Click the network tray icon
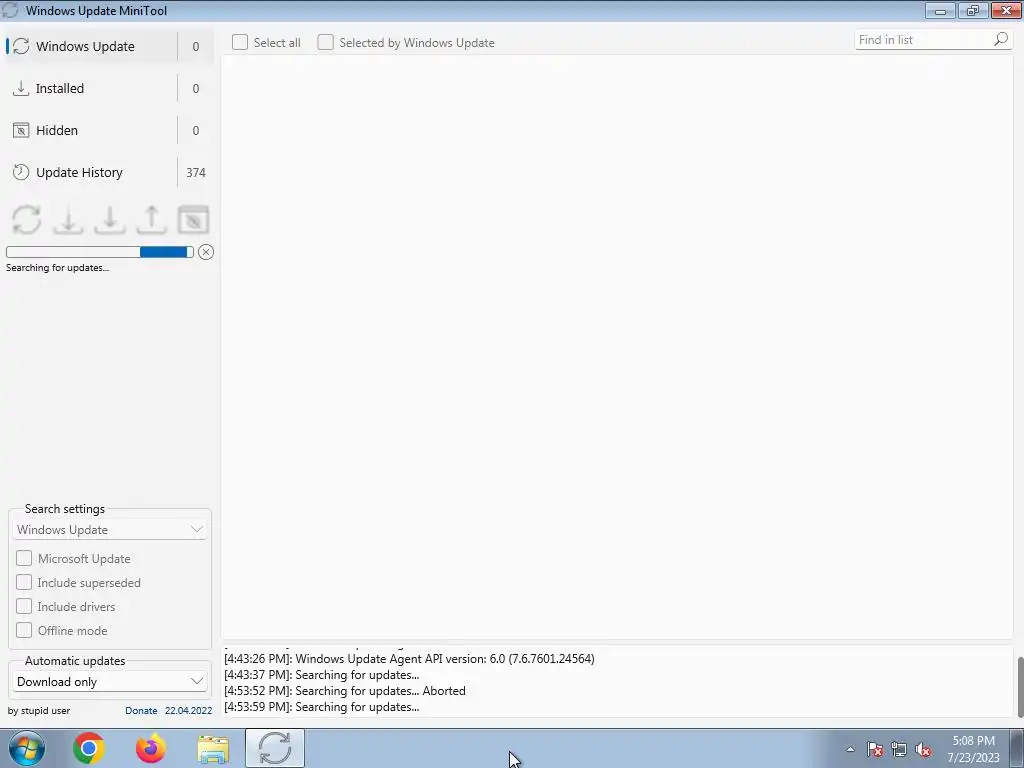 pos(899,749)
